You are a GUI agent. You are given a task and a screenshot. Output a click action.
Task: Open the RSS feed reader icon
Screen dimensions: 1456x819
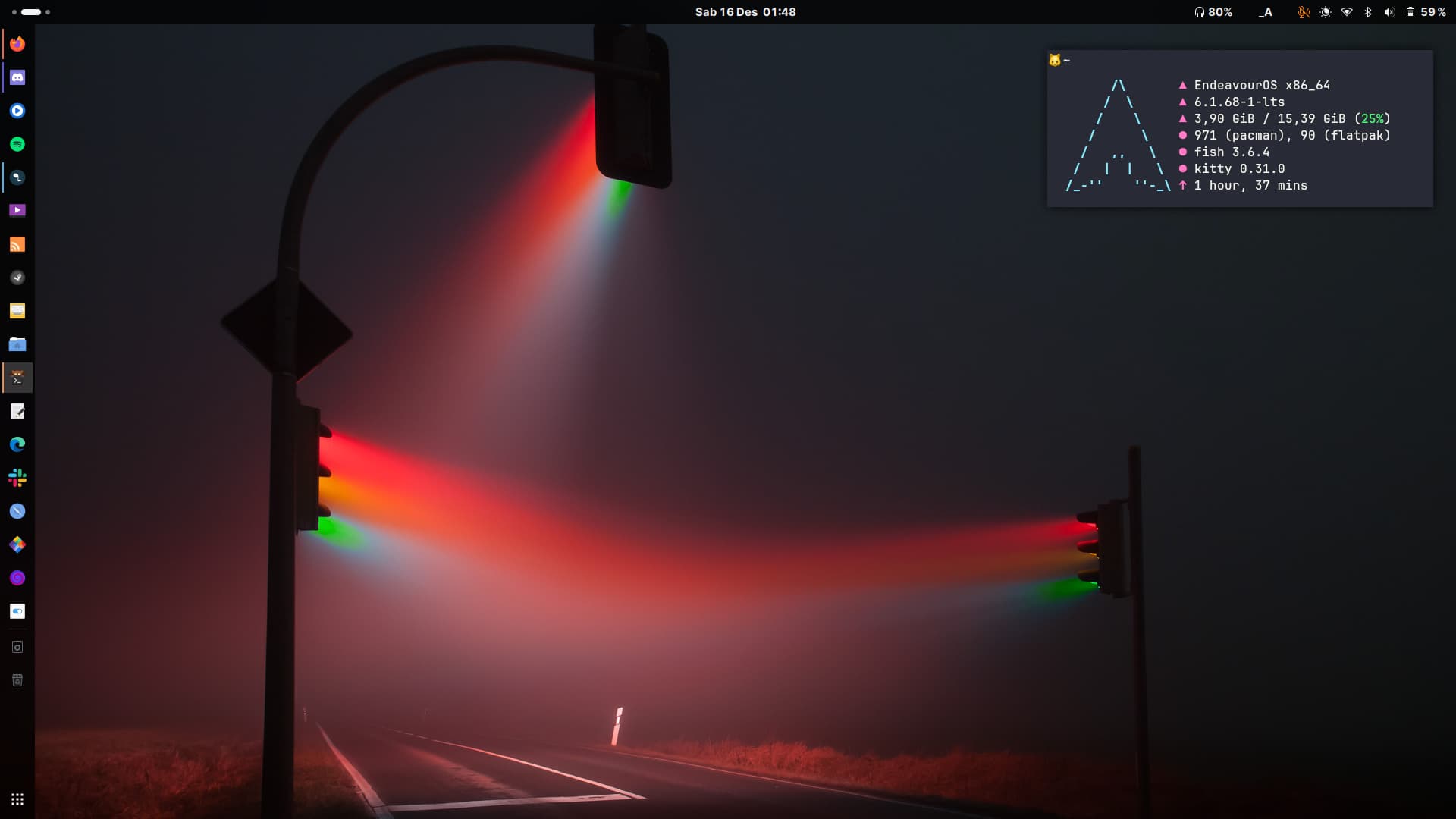[17, 244]
